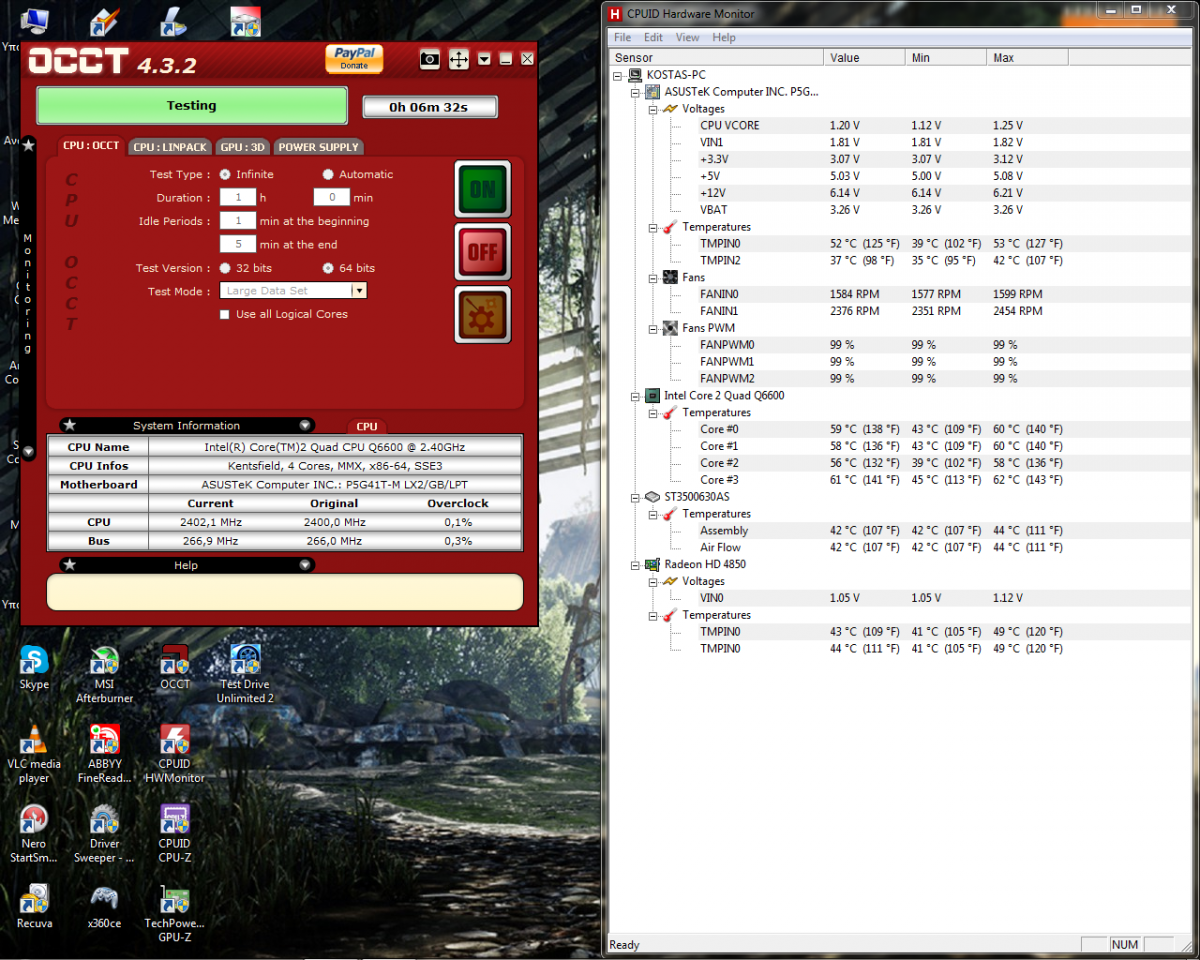This screenshot has height=960, width=1200.
Task: Collapse the Help section arrow
Action: 305,565
